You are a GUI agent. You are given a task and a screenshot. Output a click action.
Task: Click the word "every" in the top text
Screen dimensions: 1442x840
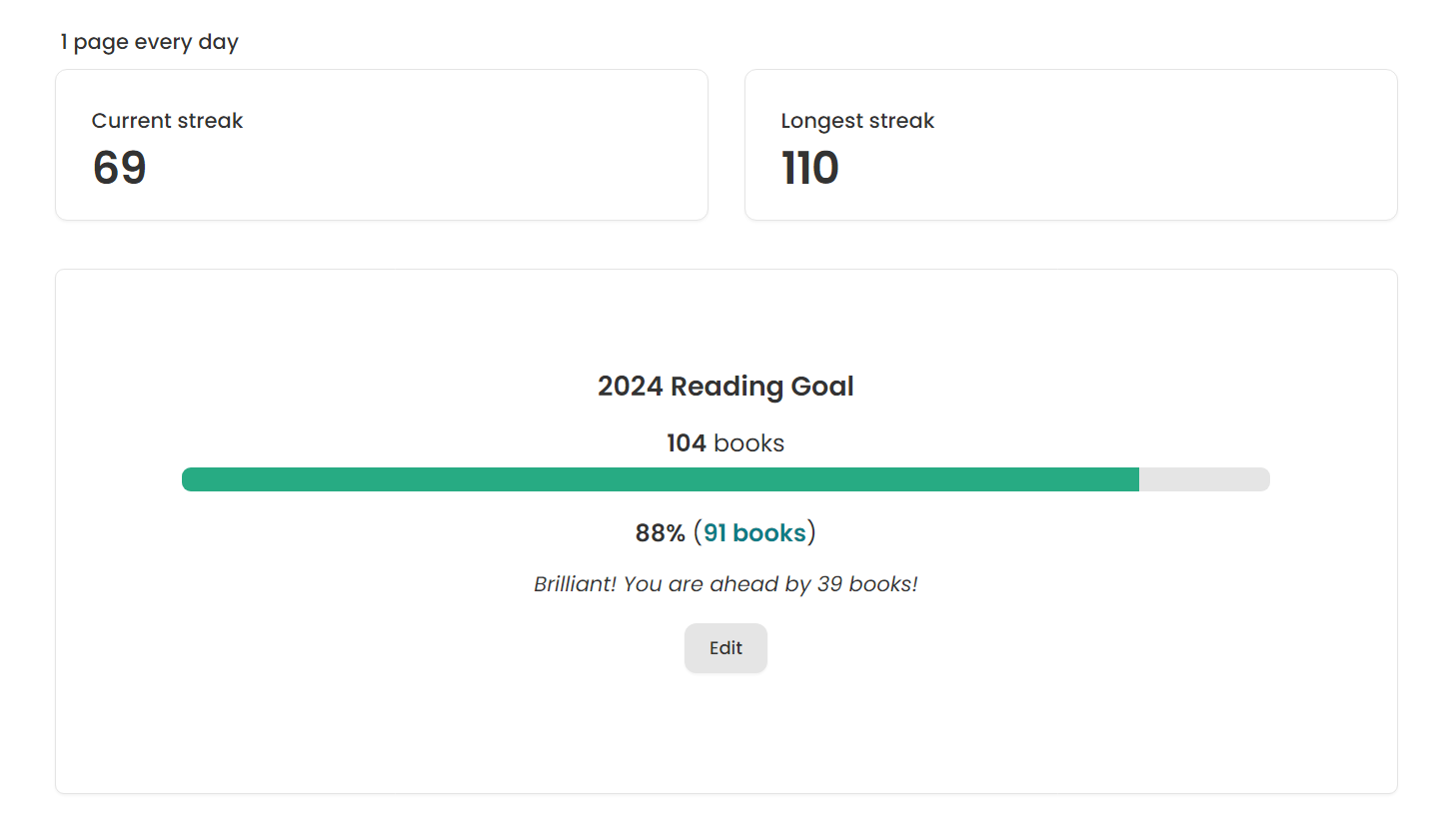pyautogui.click(x=163, y=42)
